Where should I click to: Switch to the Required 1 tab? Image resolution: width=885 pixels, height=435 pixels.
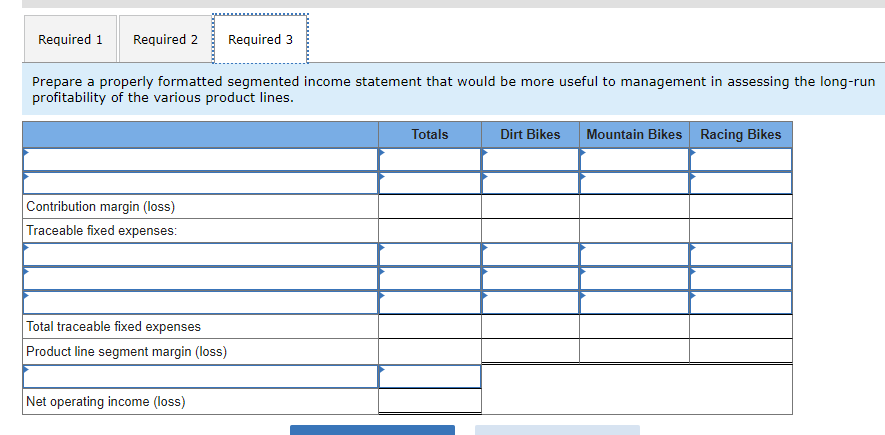coord(71,39)
